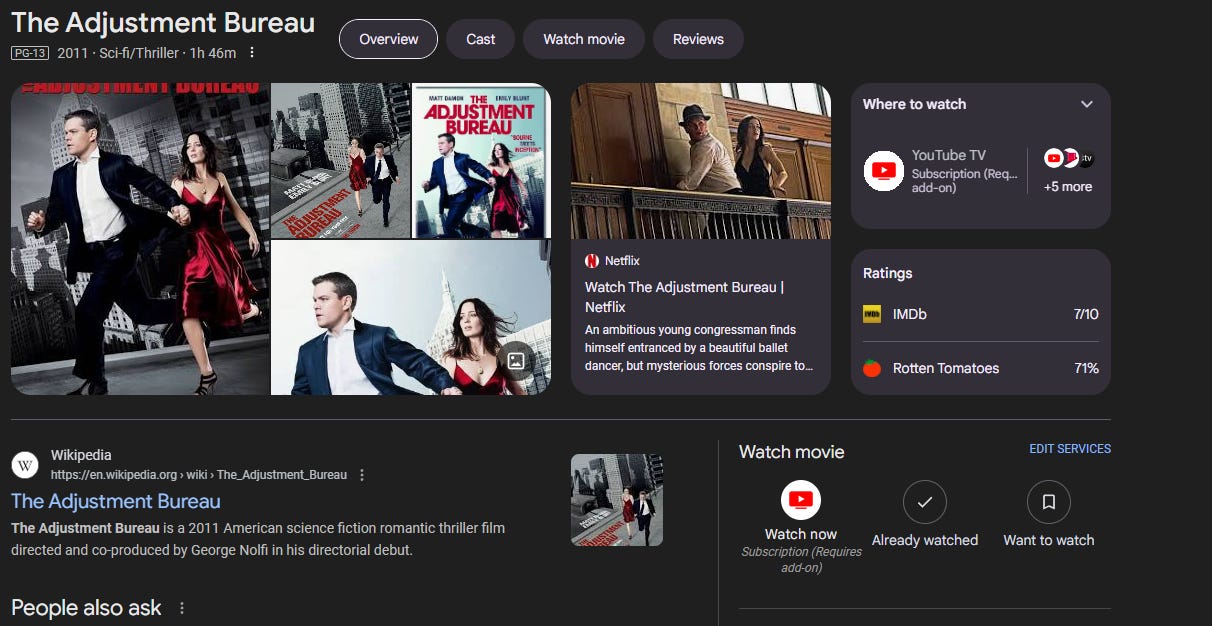Click the IMDb 7/10 rating row
Viewport: 1212px width, 626px height.
click(x=981, y=314)
